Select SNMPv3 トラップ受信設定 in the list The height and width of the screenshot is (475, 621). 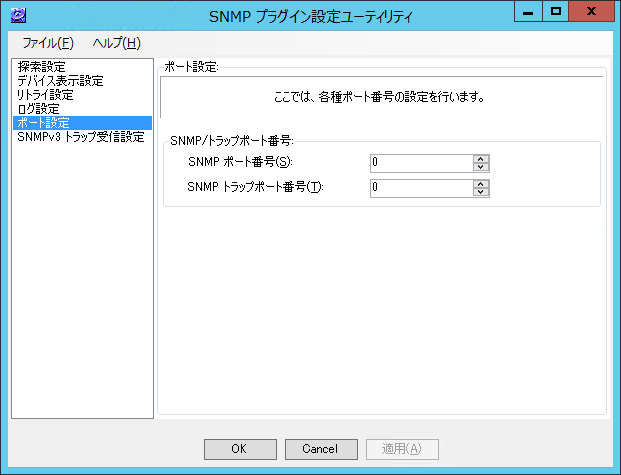[81, 137]
